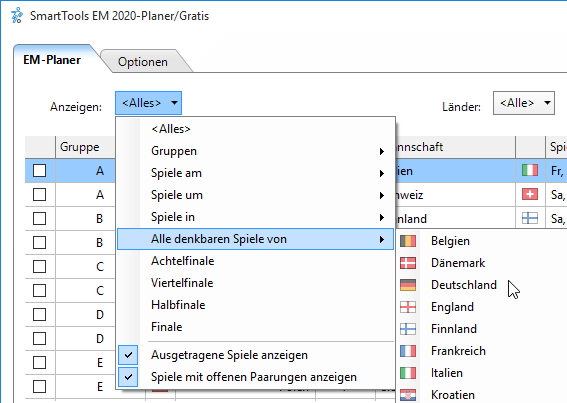Tick the checkbox of the first Gruppe C row
Viewport: 567px width, 403px height.
pos(39,267)
